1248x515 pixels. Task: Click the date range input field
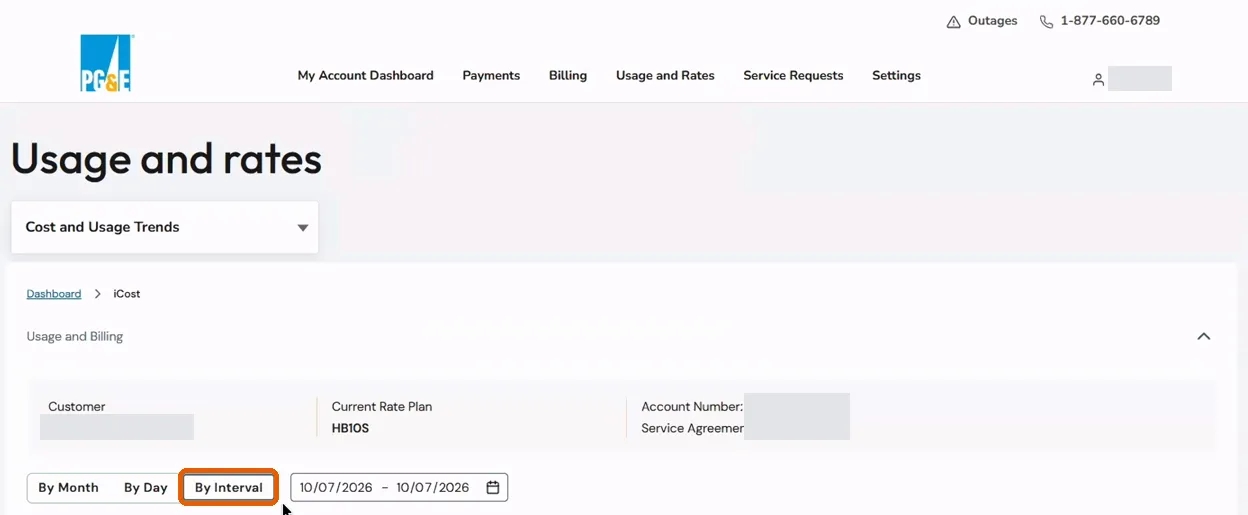click(399, 488)
